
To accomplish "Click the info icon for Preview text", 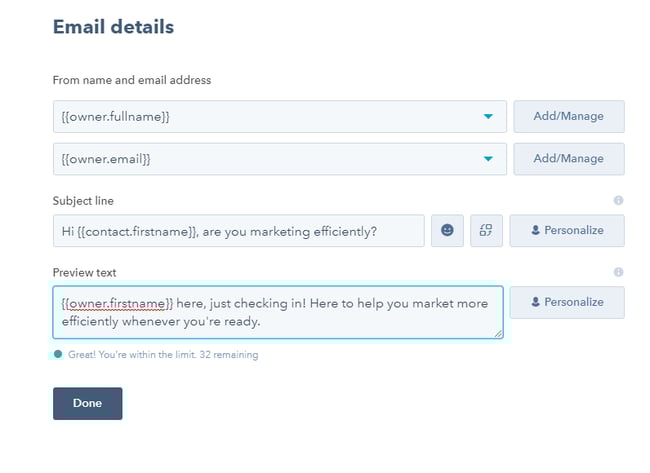I will point(618,272).
